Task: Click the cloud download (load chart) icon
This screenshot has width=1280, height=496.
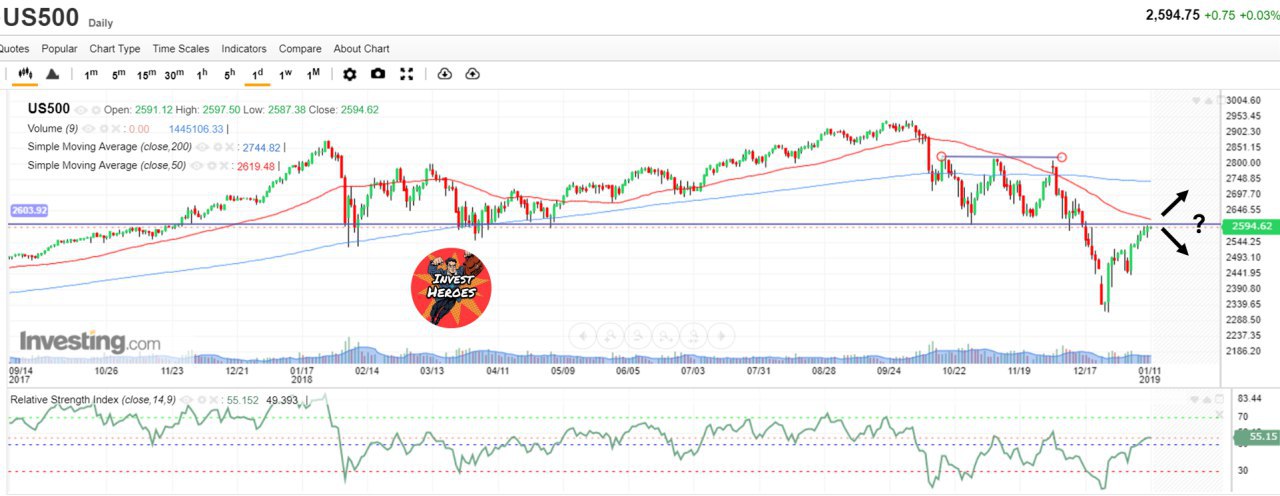Action: tap(445, 74)
